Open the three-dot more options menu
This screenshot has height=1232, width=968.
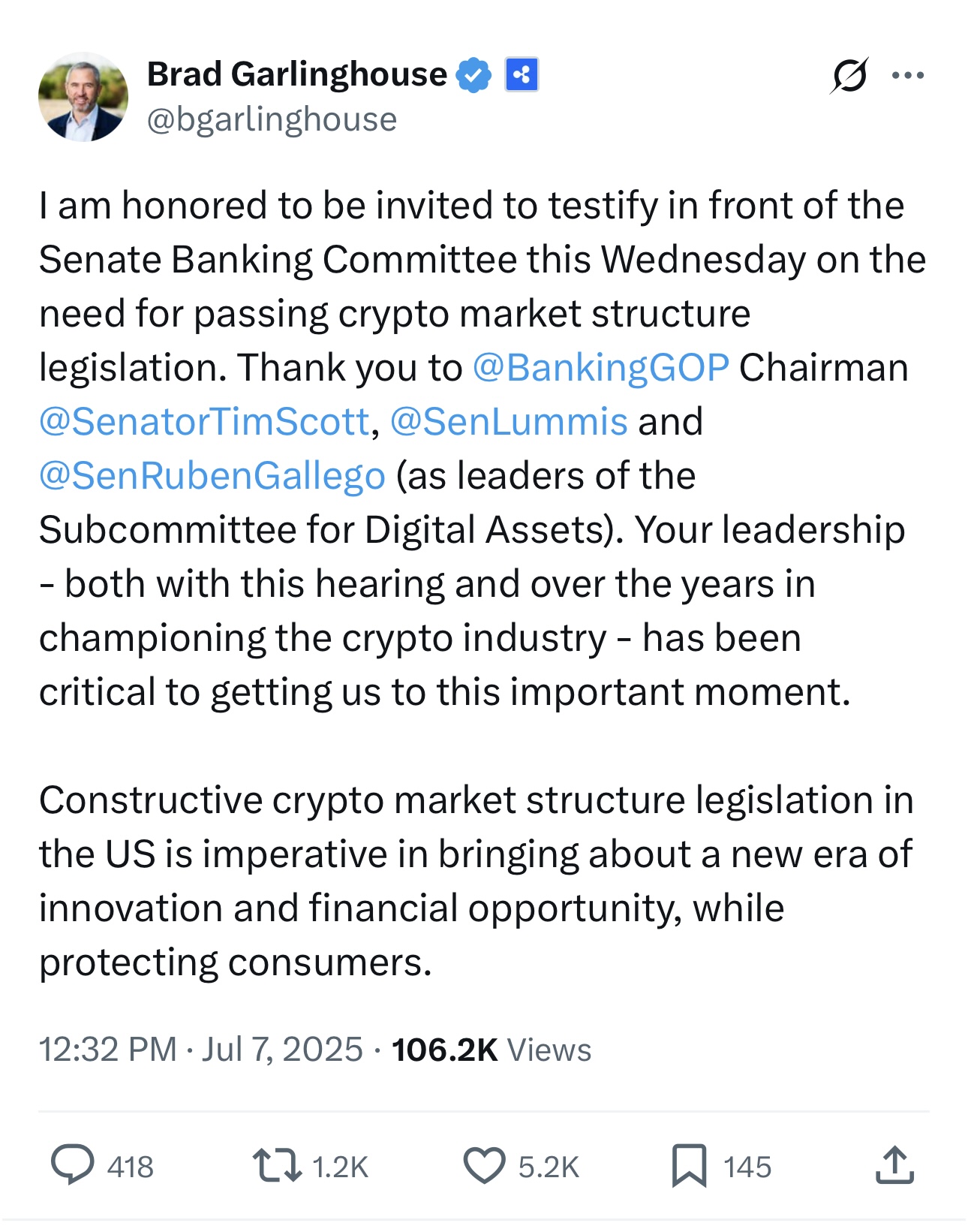click(x=908, y=75)
